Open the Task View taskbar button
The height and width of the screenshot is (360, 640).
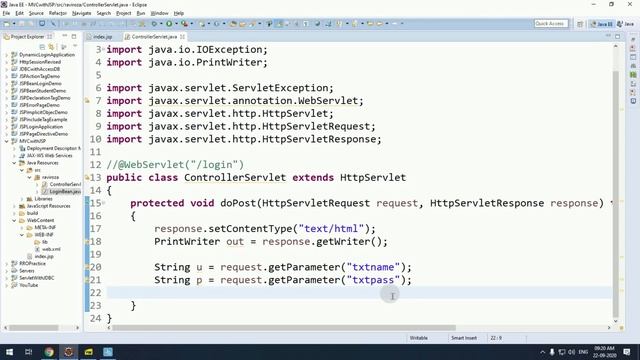point(29,352)
